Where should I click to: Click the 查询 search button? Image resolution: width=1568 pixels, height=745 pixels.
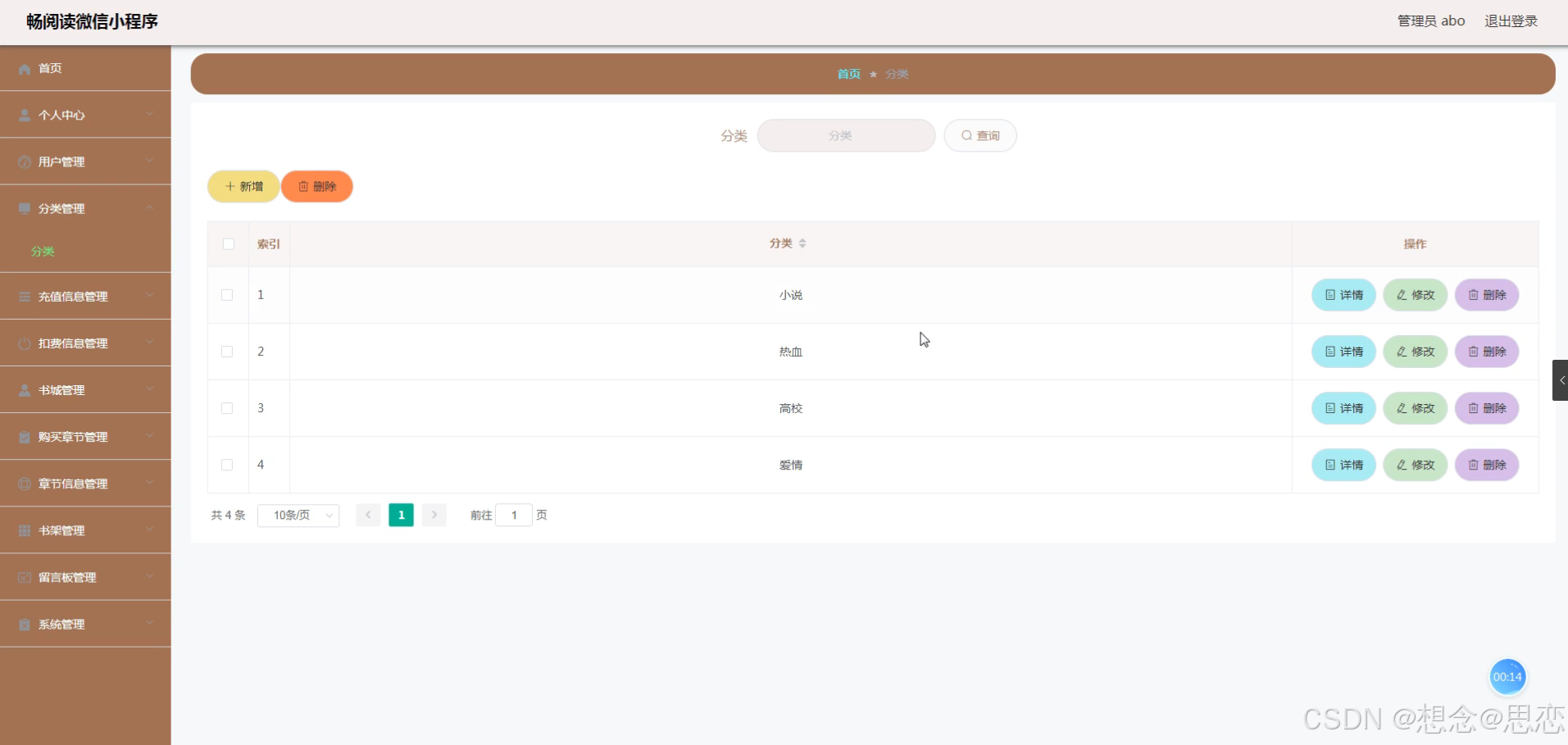pyautogui.click(x=980, y=135)
